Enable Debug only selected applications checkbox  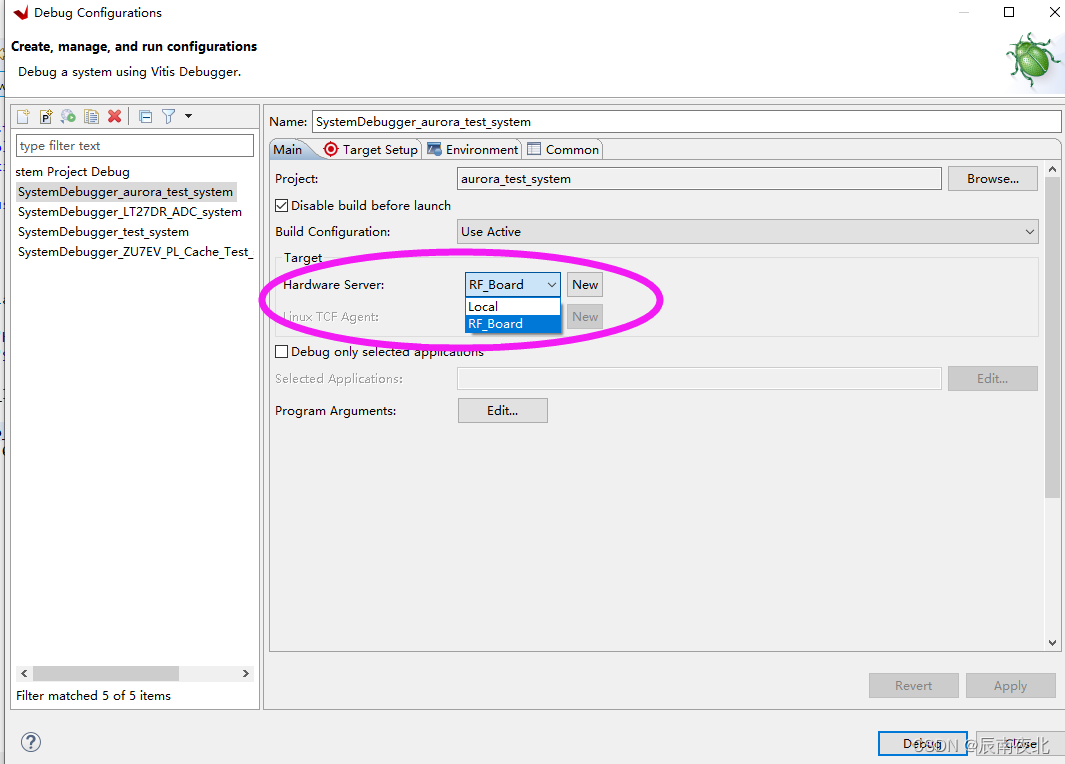[282, 351]
